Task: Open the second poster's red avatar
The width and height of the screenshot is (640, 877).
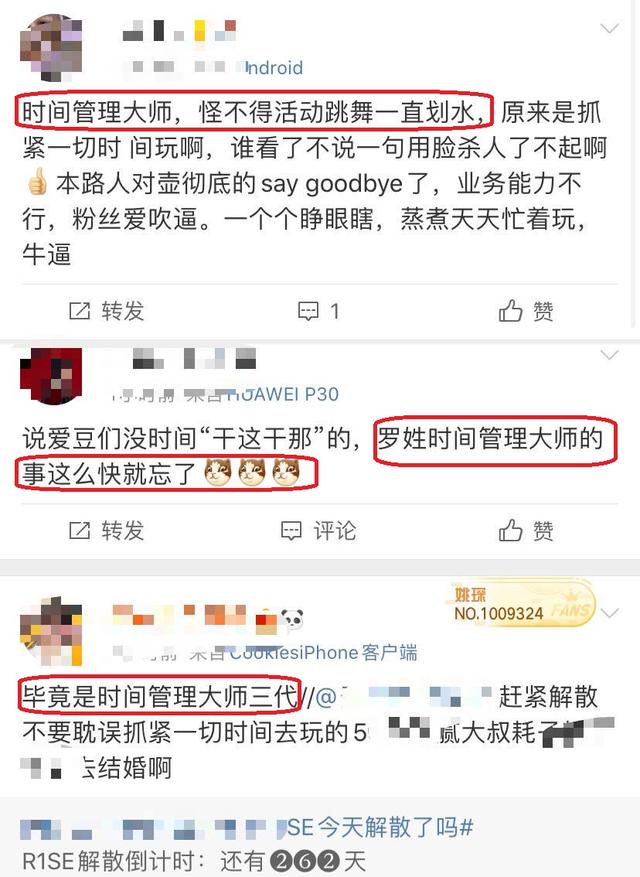Action: (x=51, y=375)
